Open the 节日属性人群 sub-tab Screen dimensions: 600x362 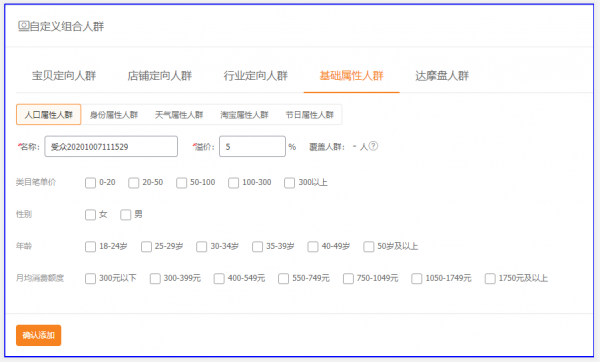click(x=310, y=115)
